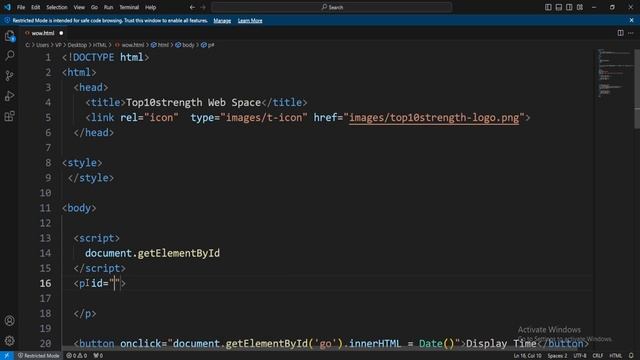Open the Terminal menu
Viewport: 640px width, 360px height.
[129, 7]
